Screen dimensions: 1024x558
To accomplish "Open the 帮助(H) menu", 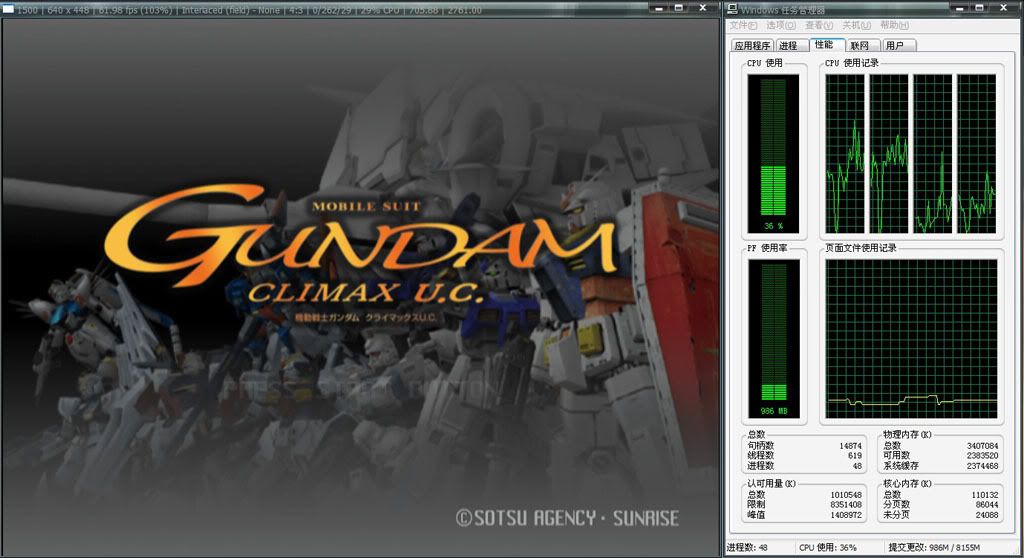I will [895, 25].
